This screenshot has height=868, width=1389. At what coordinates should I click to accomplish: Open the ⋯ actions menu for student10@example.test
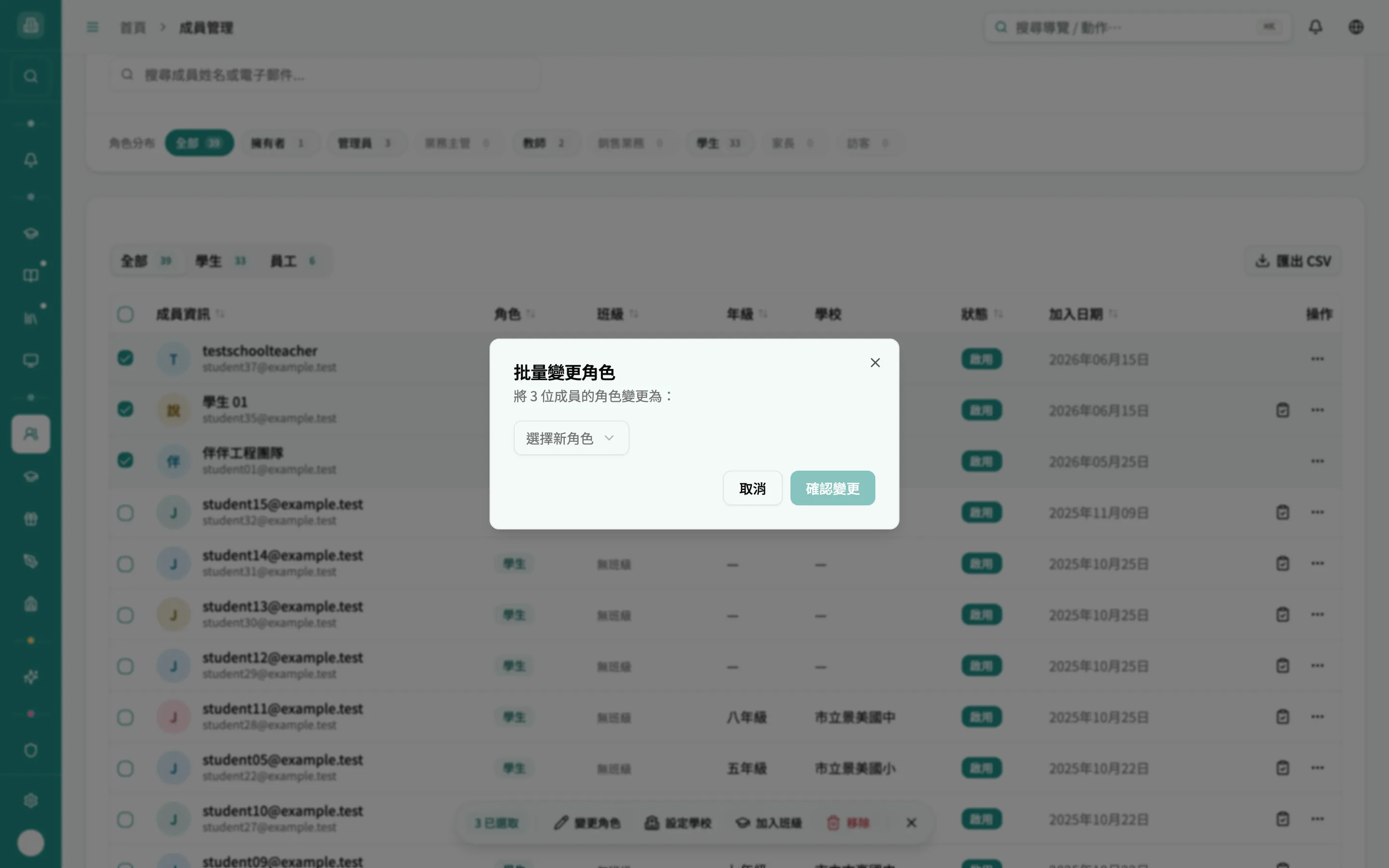[1317, 819]
